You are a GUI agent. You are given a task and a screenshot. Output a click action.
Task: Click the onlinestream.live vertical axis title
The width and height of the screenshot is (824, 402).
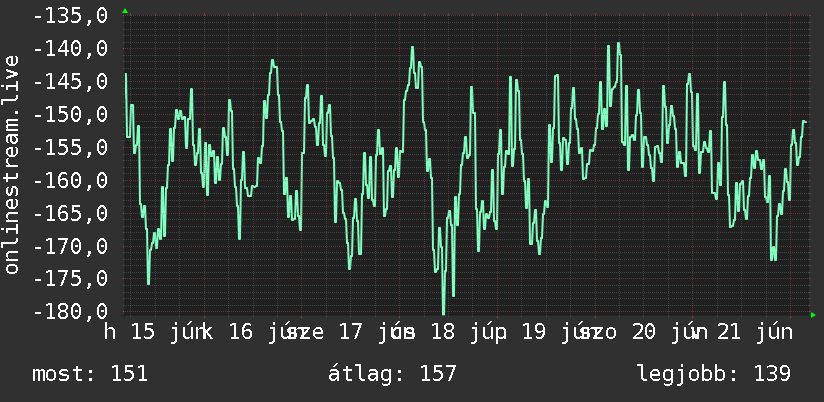point(12,164)
